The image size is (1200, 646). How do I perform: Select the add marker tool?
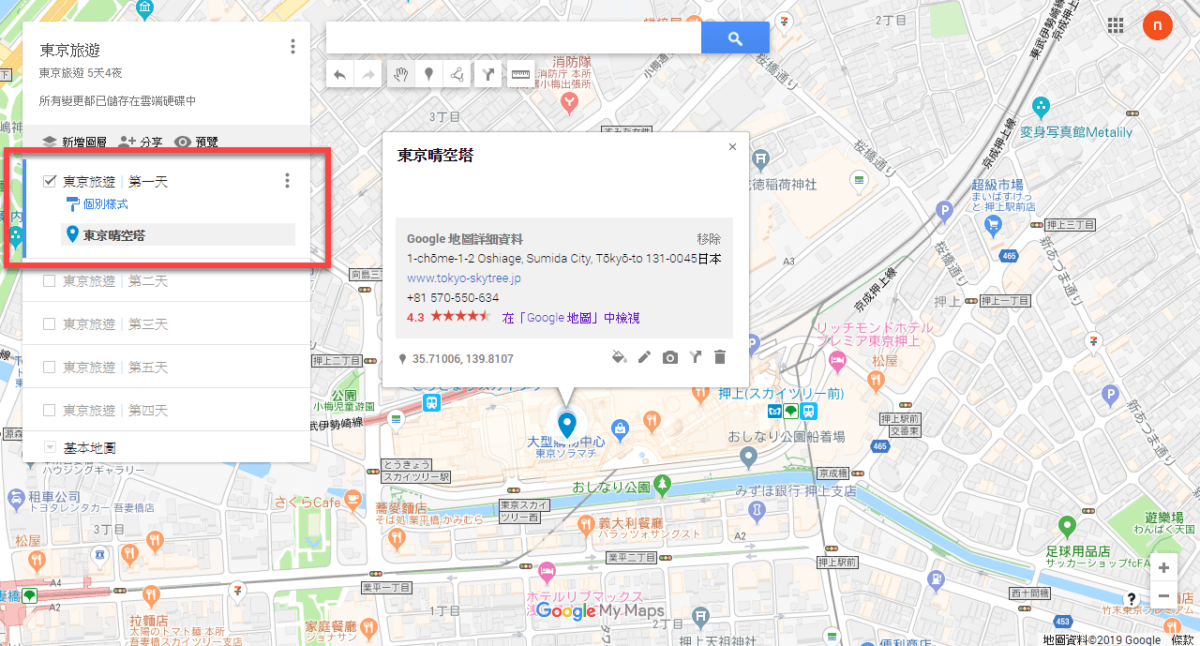428,75
